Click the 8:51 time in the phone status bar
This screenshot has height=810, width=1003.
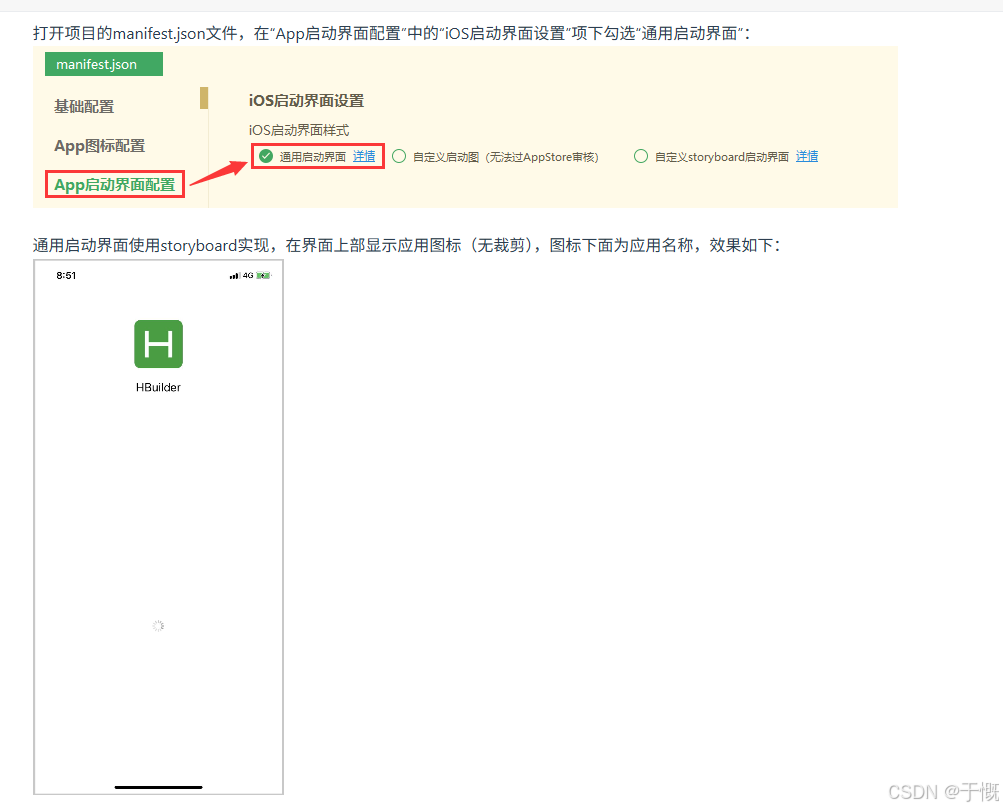click(x=66, y=276)
